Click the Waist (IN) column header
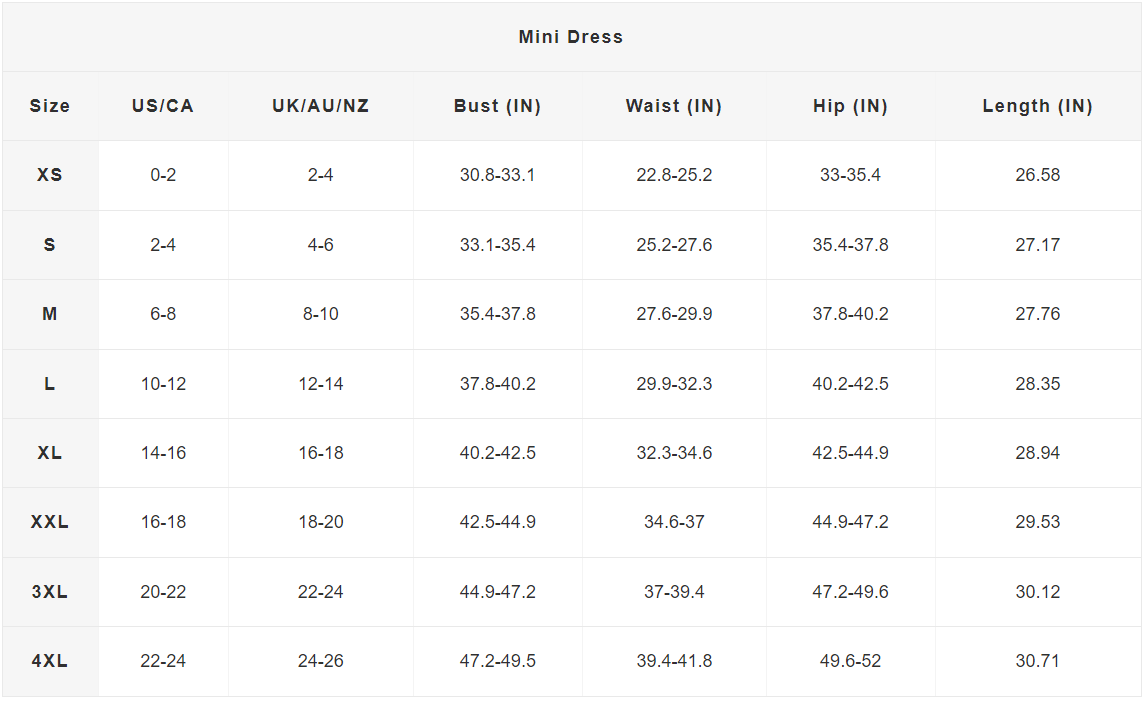The width and height of the screenshot is (1147, 703). tap(674, 106)
